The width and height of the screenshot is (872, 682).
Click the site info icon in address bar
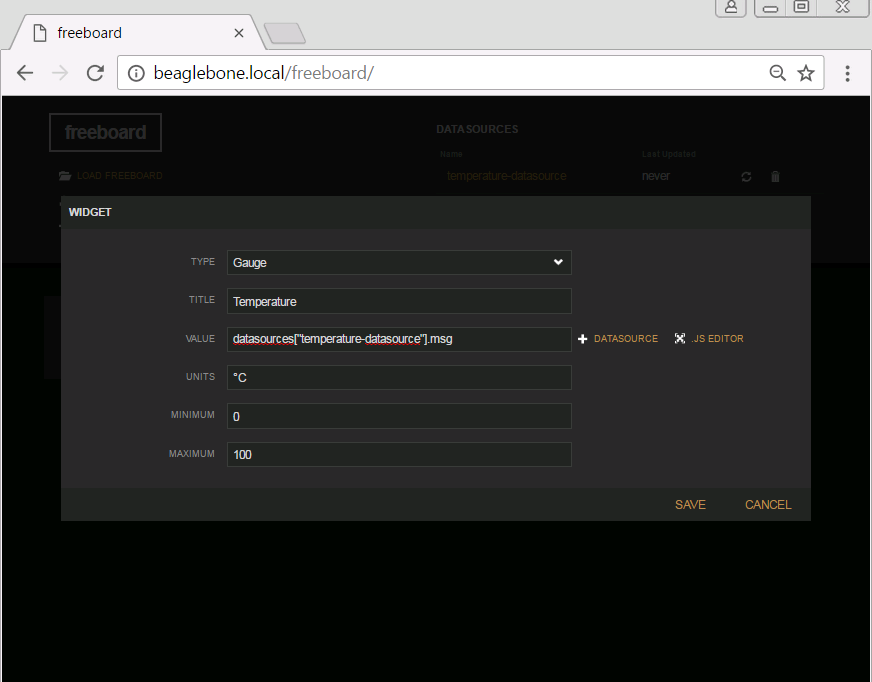coord(137,73)
